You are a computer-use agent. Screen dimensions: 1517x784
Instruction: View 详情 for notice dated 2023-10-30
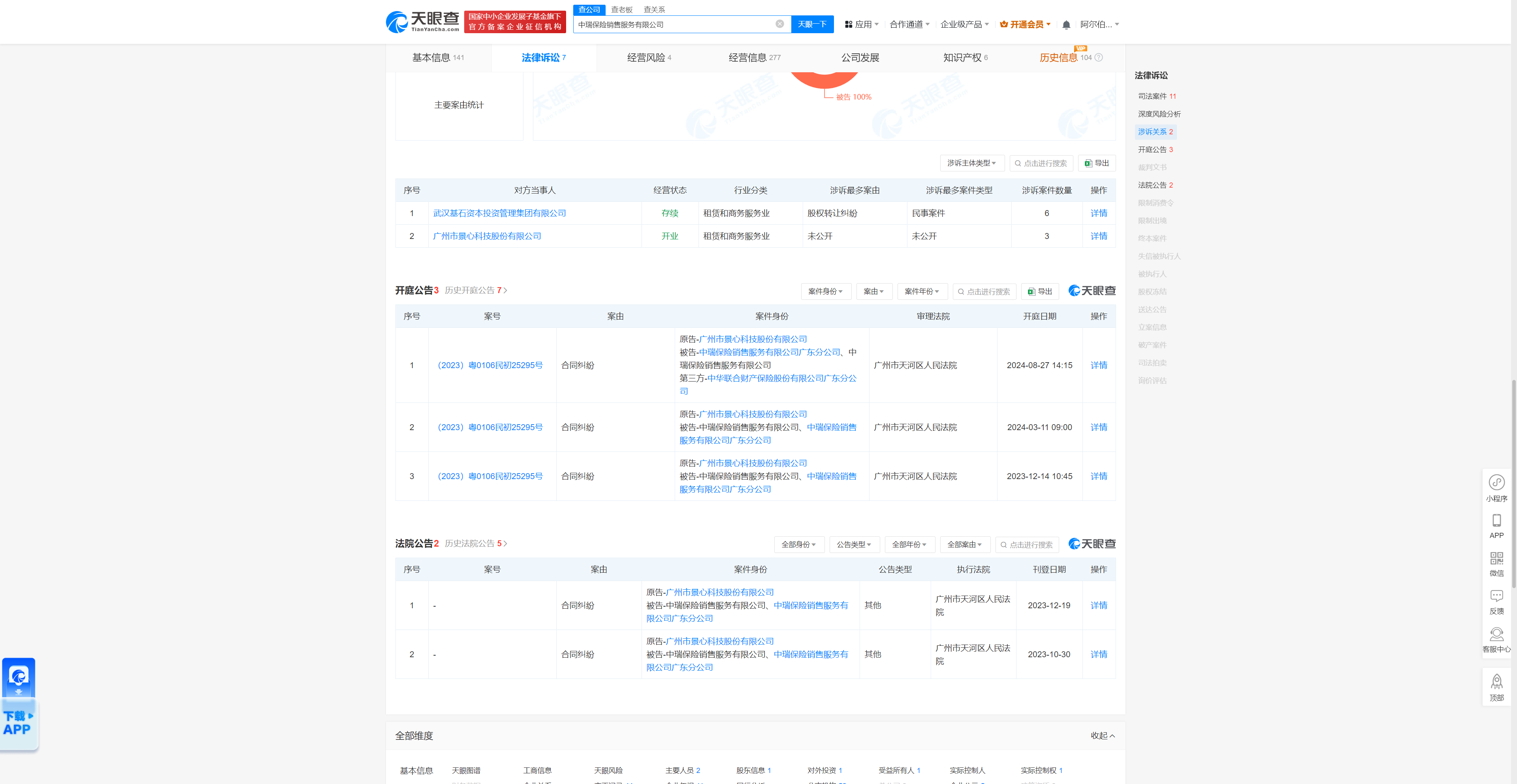tap(1098, 654)
